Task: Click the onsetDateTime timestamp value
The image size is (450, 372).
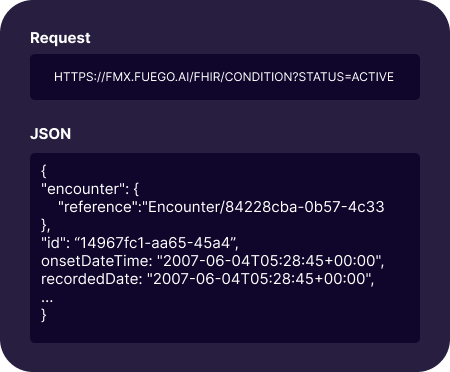Action: pyautogui.click(x=271, y=261)
